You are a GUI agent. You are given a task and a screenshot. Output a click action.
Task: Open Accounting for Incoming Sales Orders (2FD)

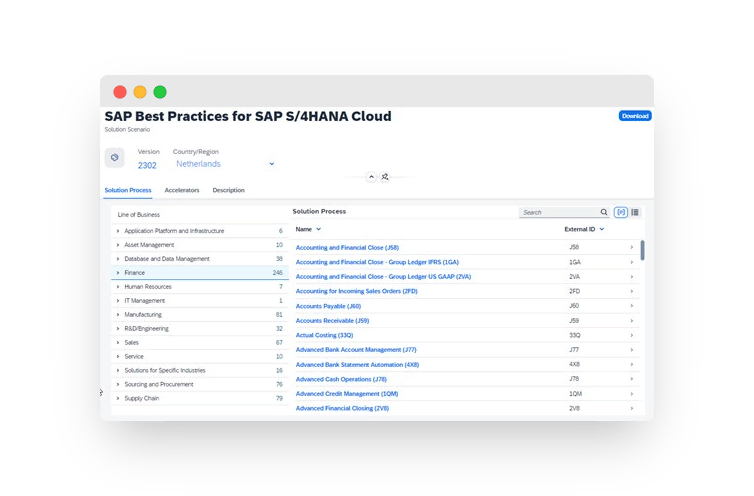pos(356,292)
